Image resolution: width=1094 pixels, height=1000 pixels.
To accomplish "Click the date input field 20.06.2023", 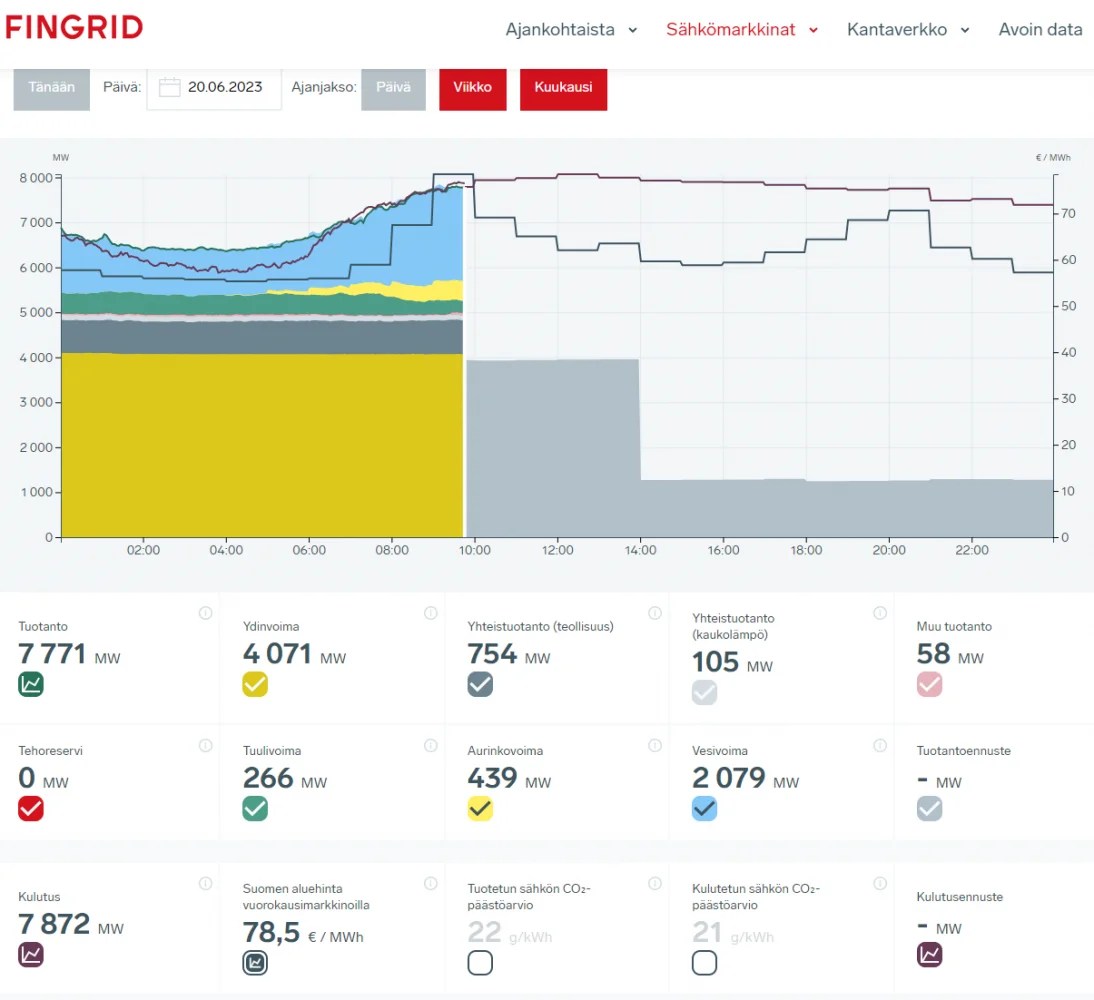I will 225,87.
